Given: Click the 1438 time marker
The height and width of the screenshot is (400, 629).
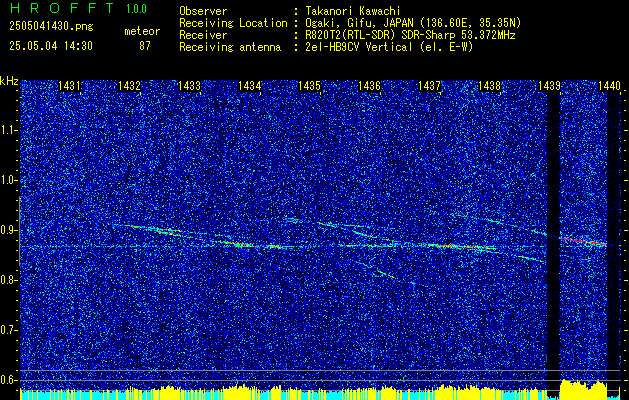Looking at the screenshot, I should pyautogui.click(x=489, y=86).
